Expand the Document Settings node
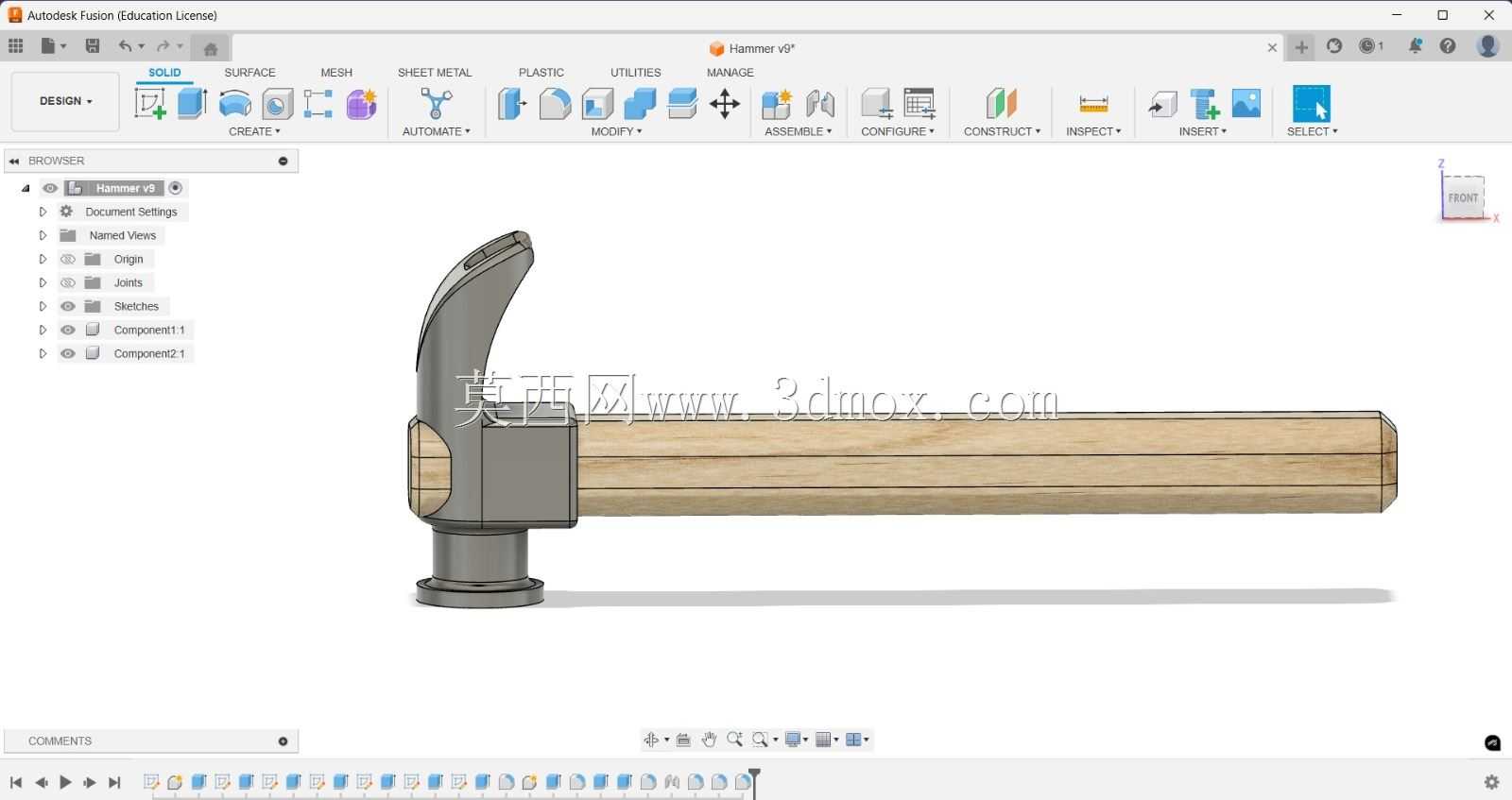The width and height of the screenshot is (1512, 800). click(x=43, y=212)
